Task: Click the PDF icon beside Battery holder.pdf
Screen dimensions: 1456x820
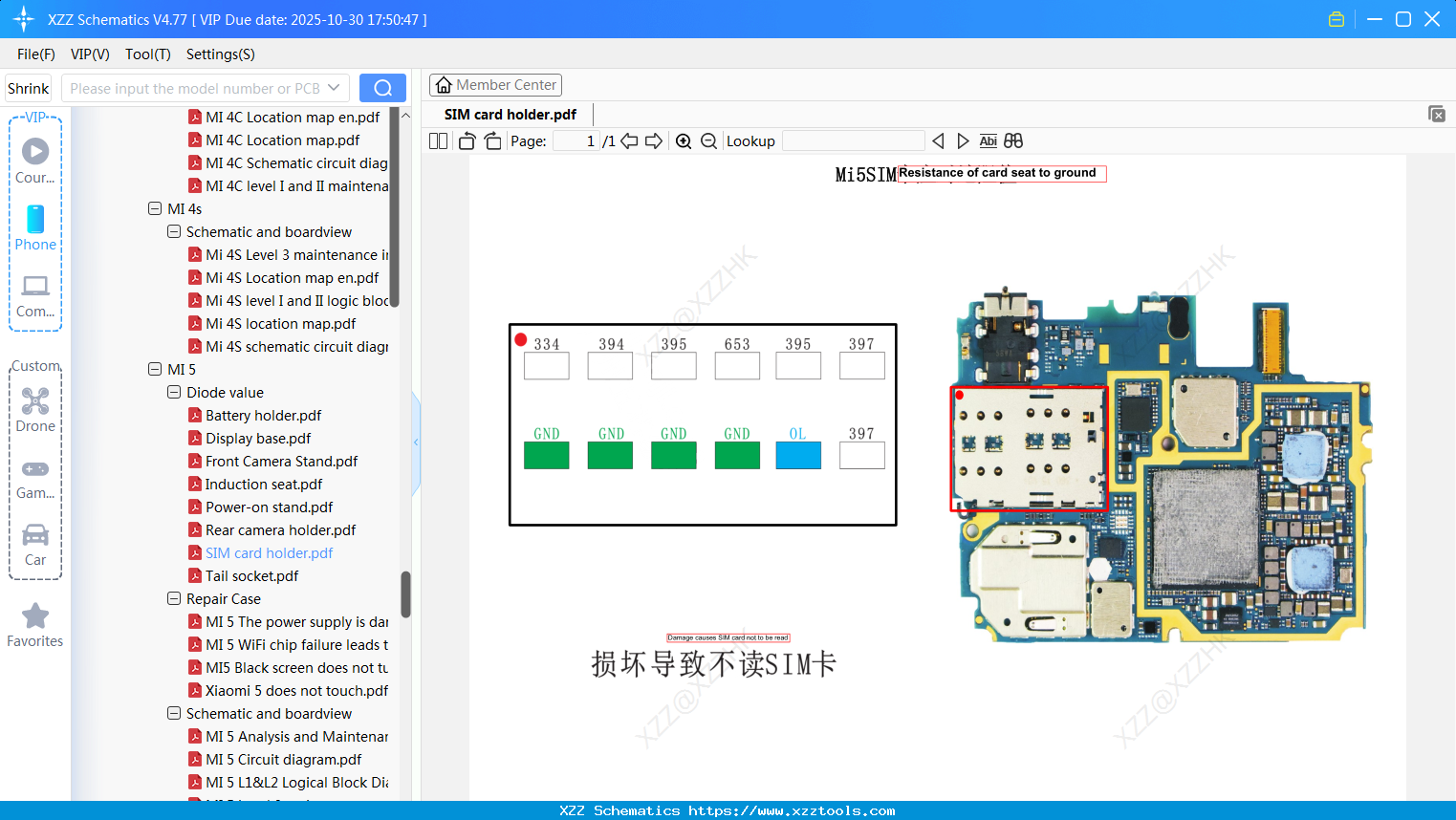Action: [x=195, y=416]
